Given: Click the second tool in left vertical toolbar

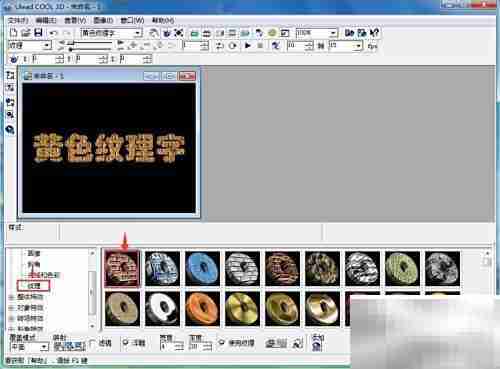Looking at the screenshot, I should (10, 88).
